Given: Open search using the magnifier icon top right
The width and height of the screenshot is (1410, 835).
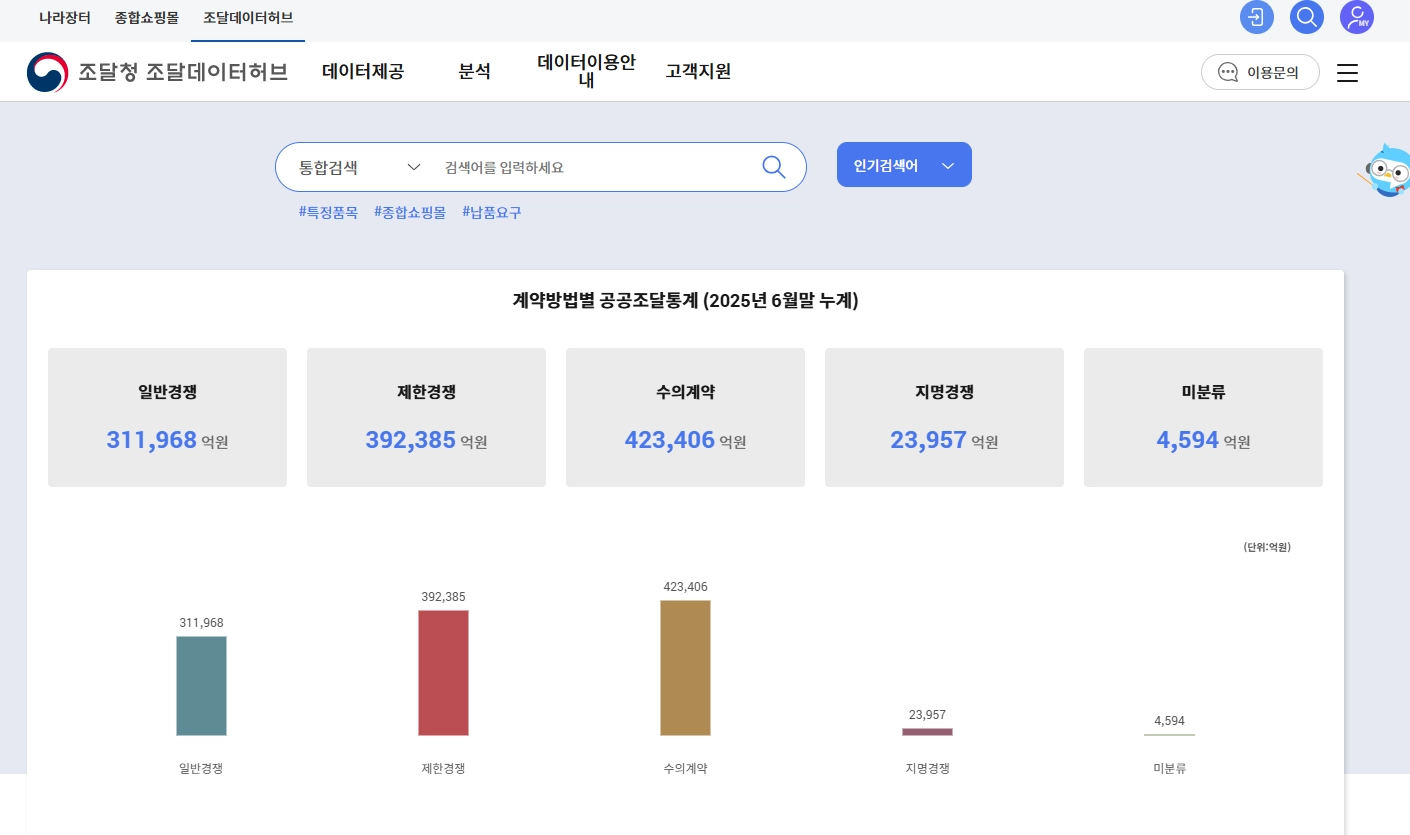Looking at the screenshot, I should (x=1307, y=17).
